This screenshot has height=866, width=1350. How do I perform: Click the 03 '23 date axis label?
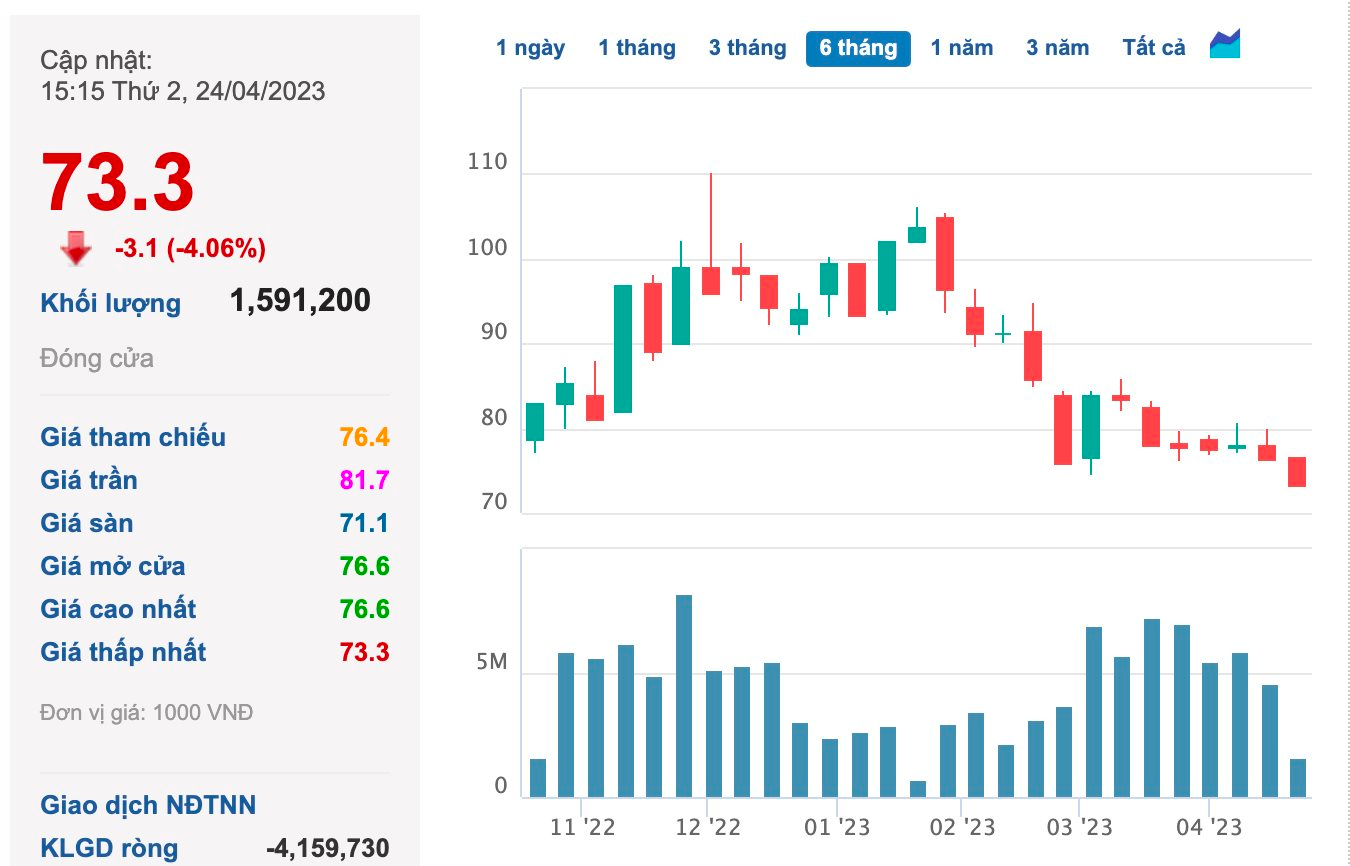[1080, 828]
